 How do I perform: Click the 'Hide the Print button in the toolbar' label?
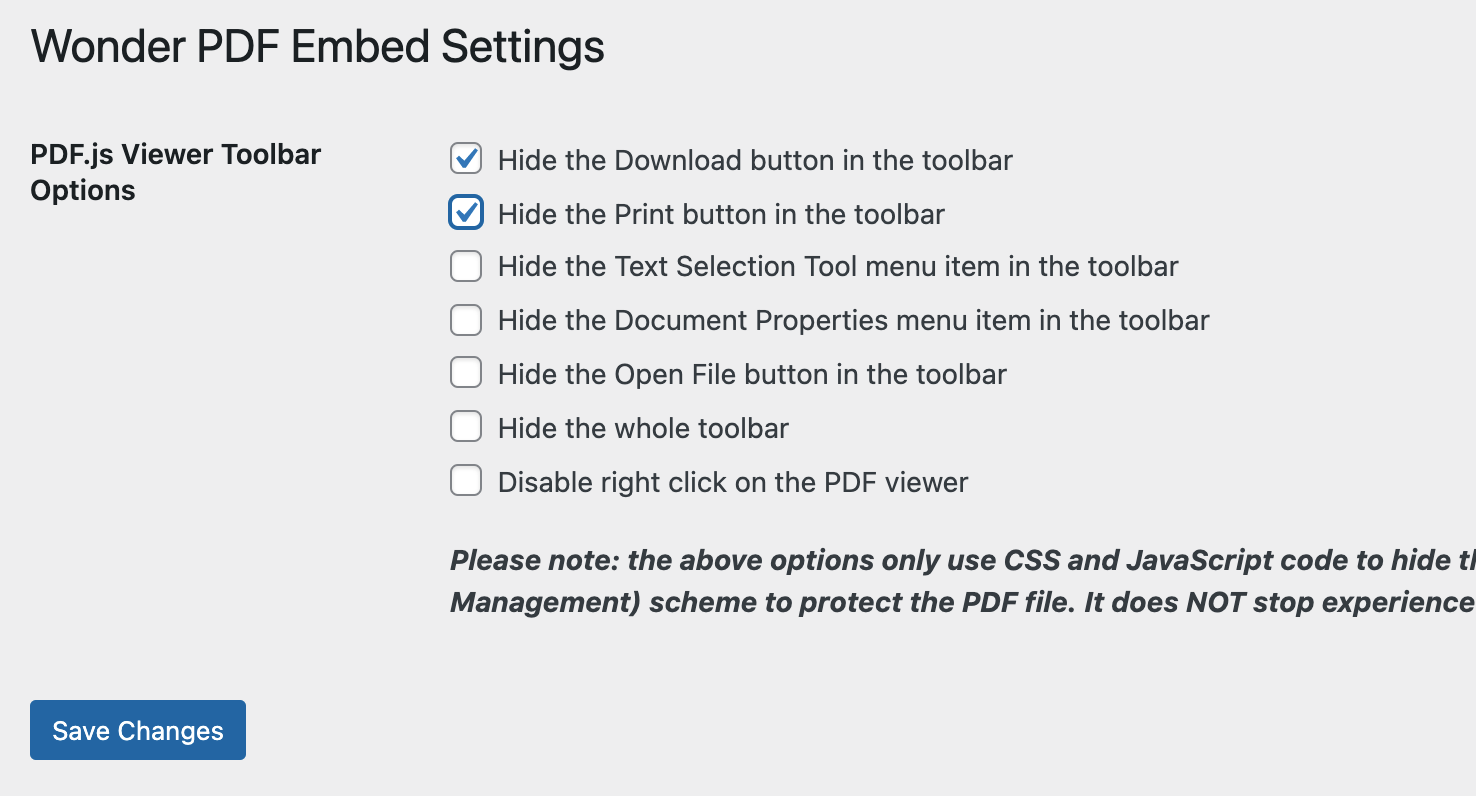pyautogui.click(x=721, y=214)
